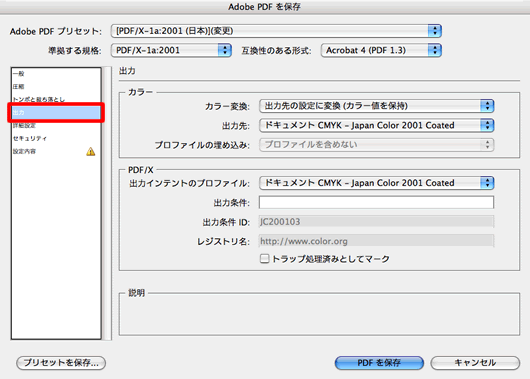Image resolution: width=530 pixels, height=379 pixels.
Task: Open the 出力先 Japan Color dropdown
Action: 377,125
